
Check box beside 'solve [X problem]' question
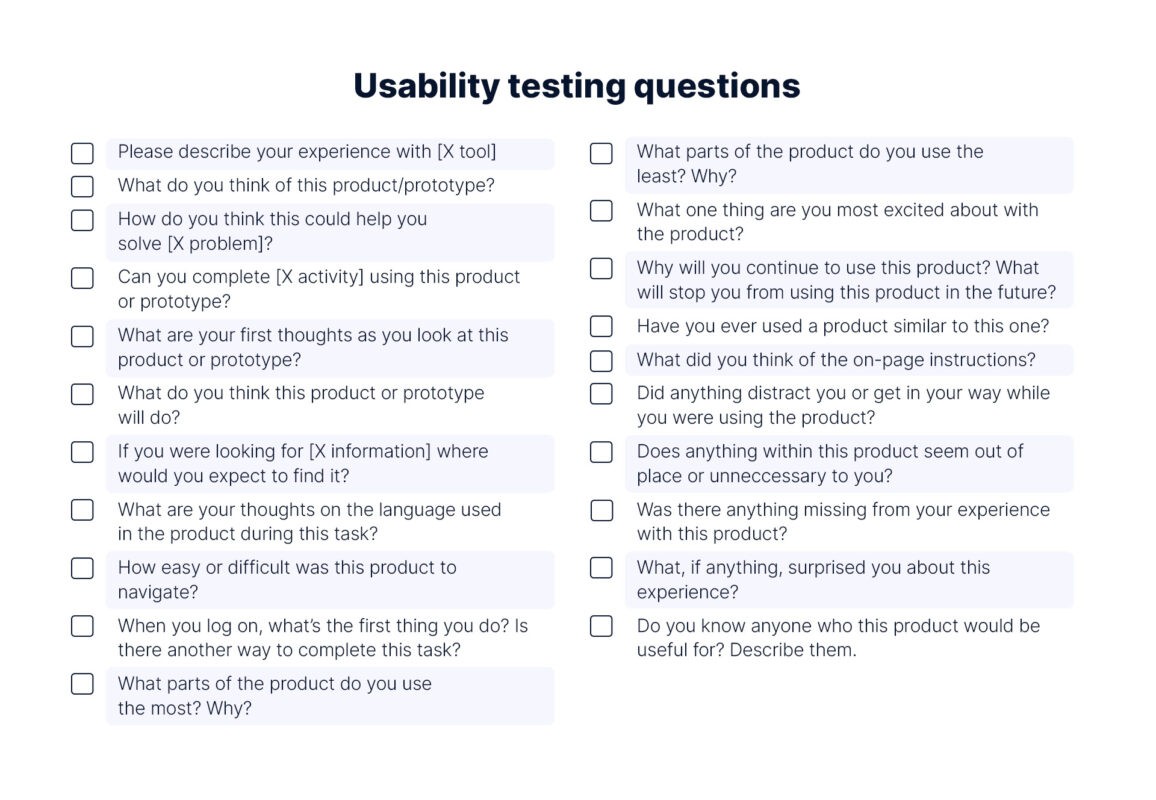click(x=82, y=220)
